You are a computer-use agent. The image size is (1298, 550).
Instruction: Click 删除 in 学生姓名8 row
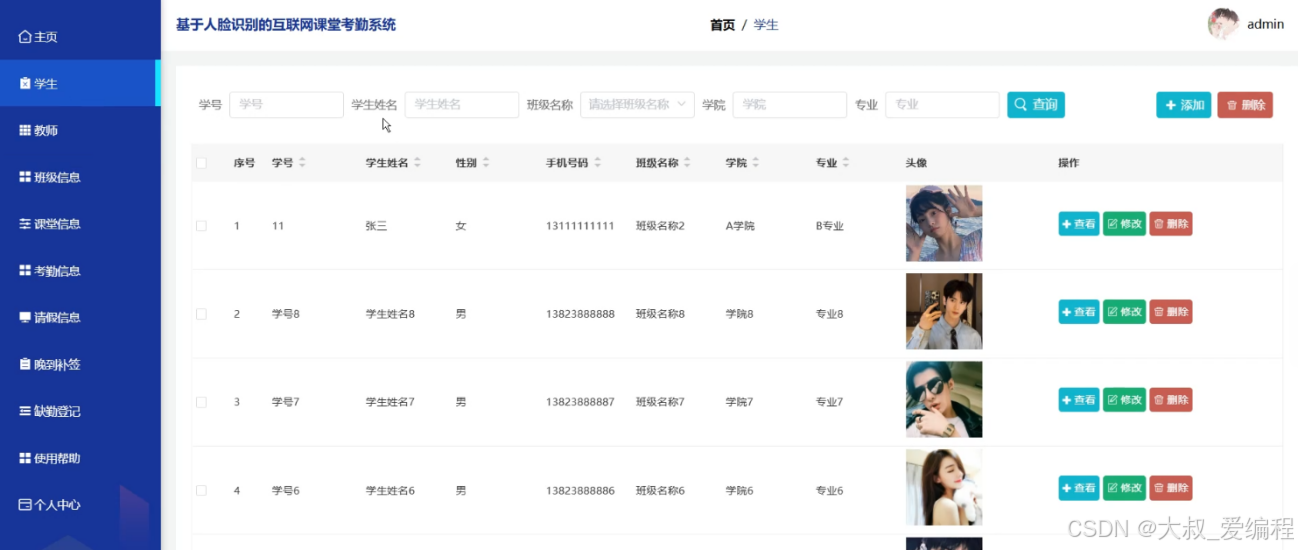[1171, 312]
